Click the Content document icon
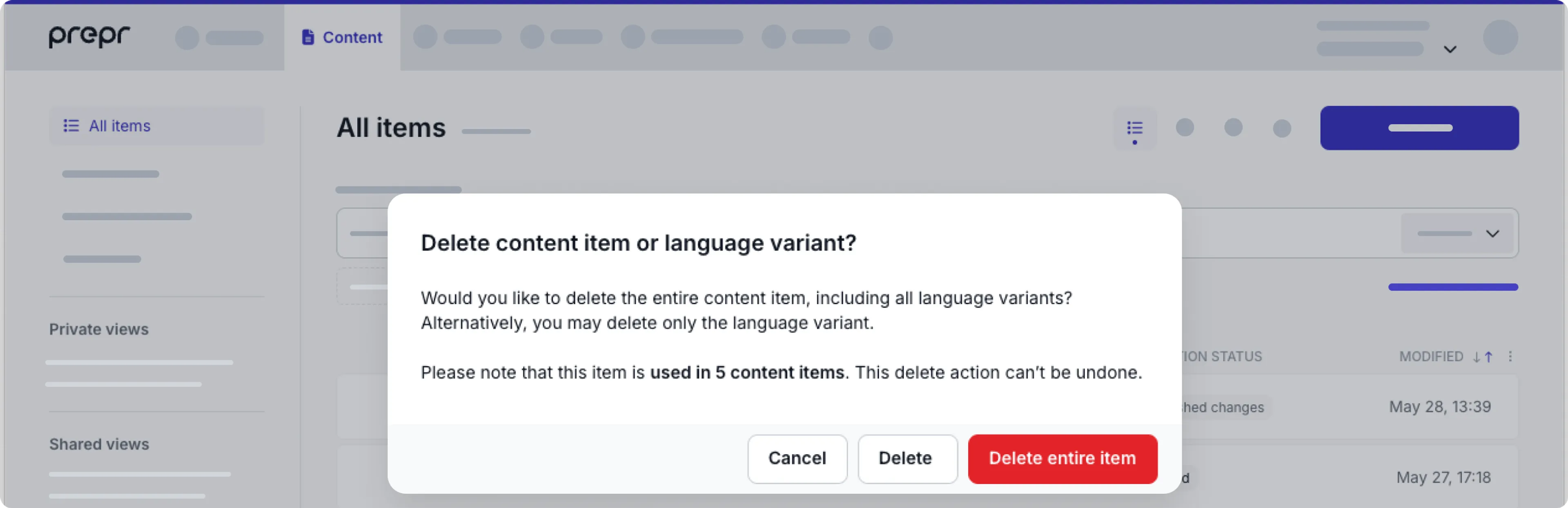Image resolution: width=1568 pixels, height=508 pixels. click(308, 37)
